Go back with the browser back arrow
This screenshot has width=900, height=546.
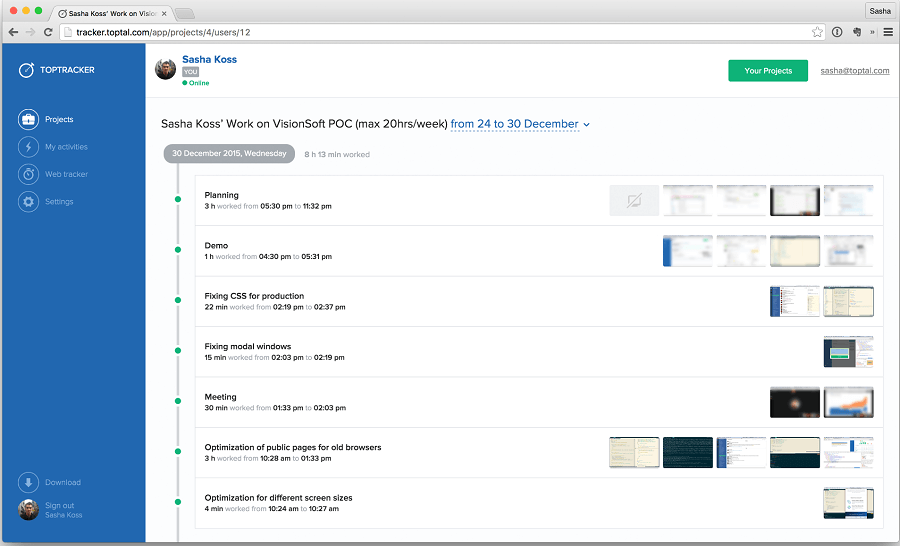pos(13,32)
